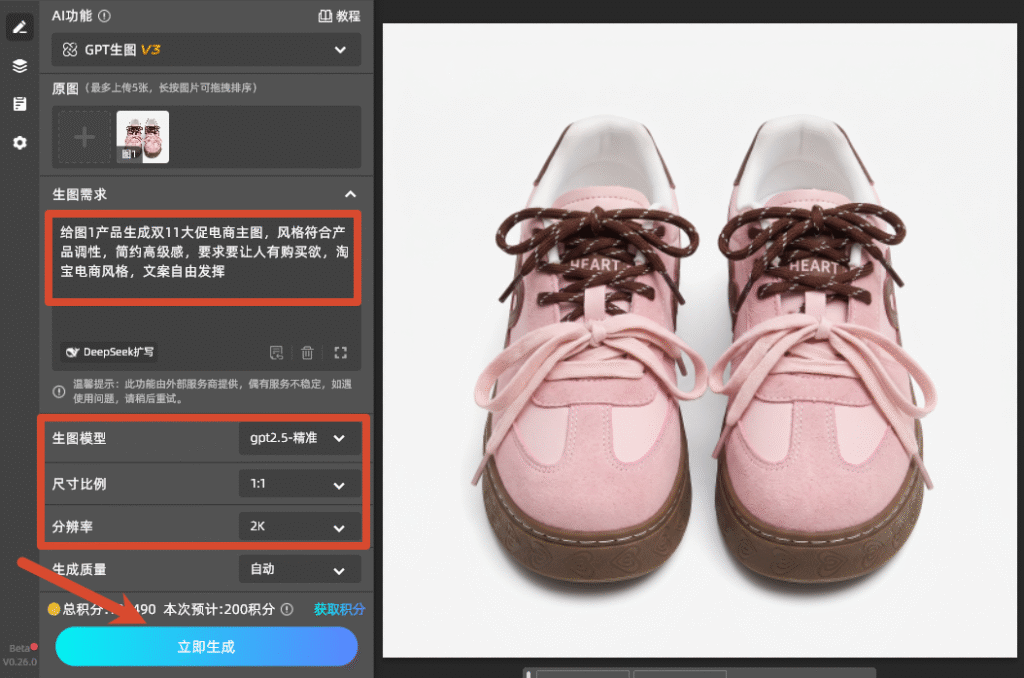Open the 教程 tutorial book icon
1024x678 pixels.
click(x=325, y=16)
